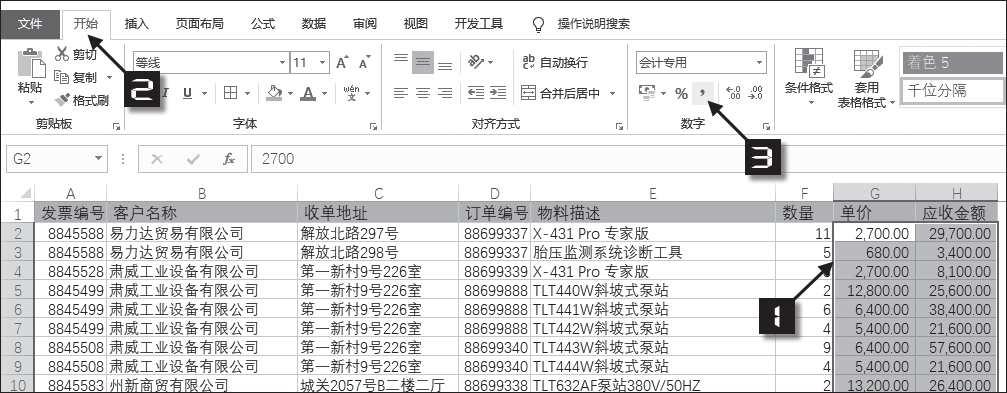The width and height of the screenshot is (1007, 393).
Task: Click the phonetic guide wén icon
Action: (351, 94)
